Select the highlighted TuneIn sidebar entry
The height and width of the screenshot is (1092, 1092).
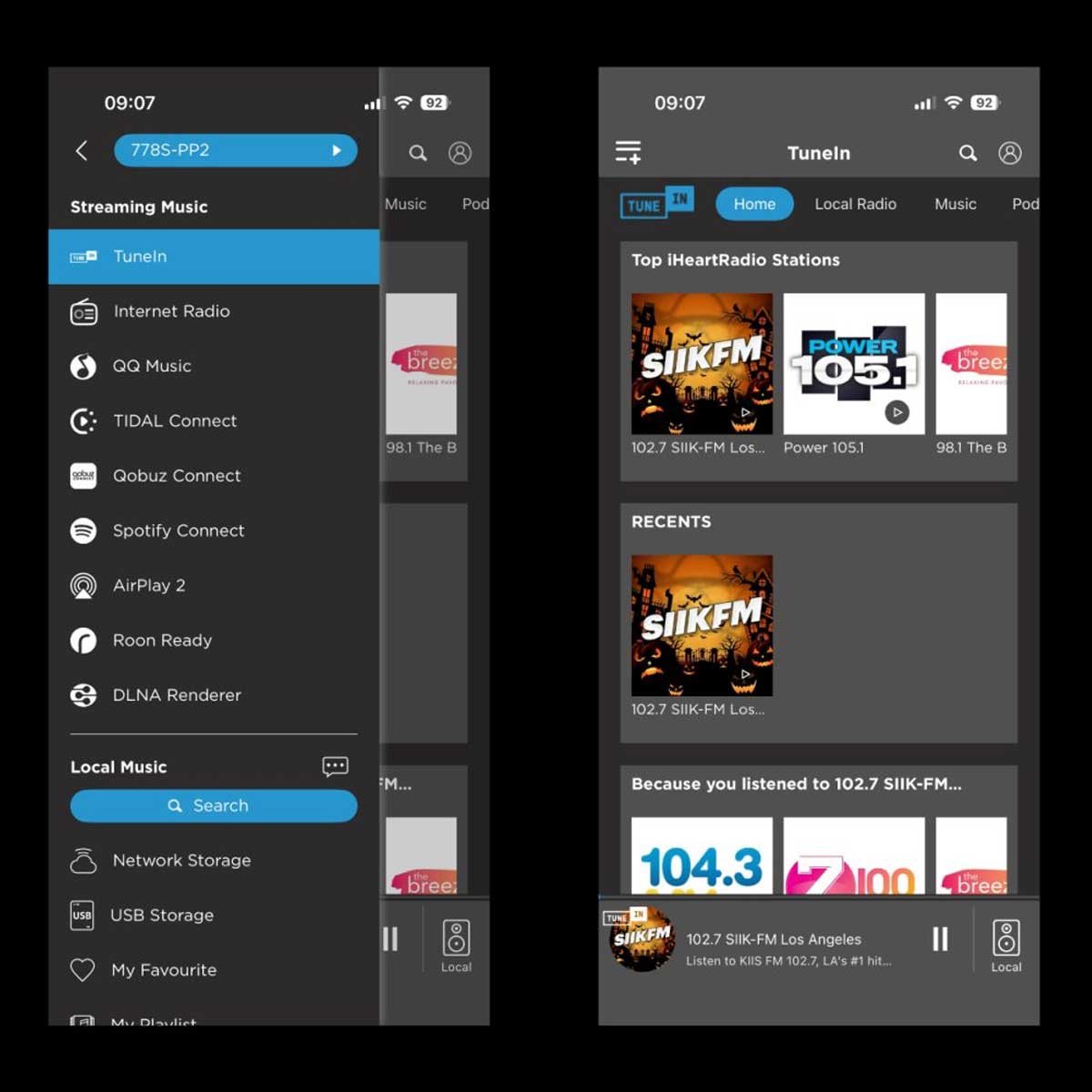point(213,257)
